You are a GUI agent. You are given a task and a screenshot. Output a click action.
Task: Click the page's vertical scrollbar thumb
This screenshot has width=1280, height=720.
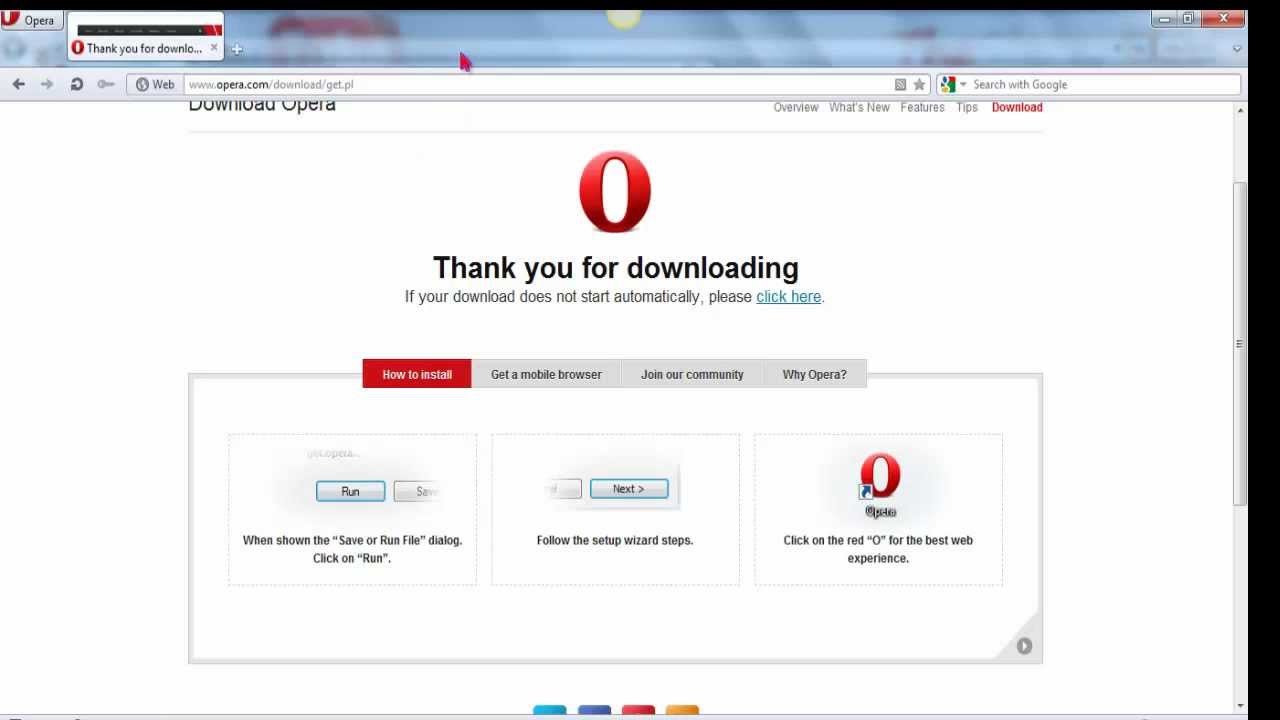coord(1240,342)
